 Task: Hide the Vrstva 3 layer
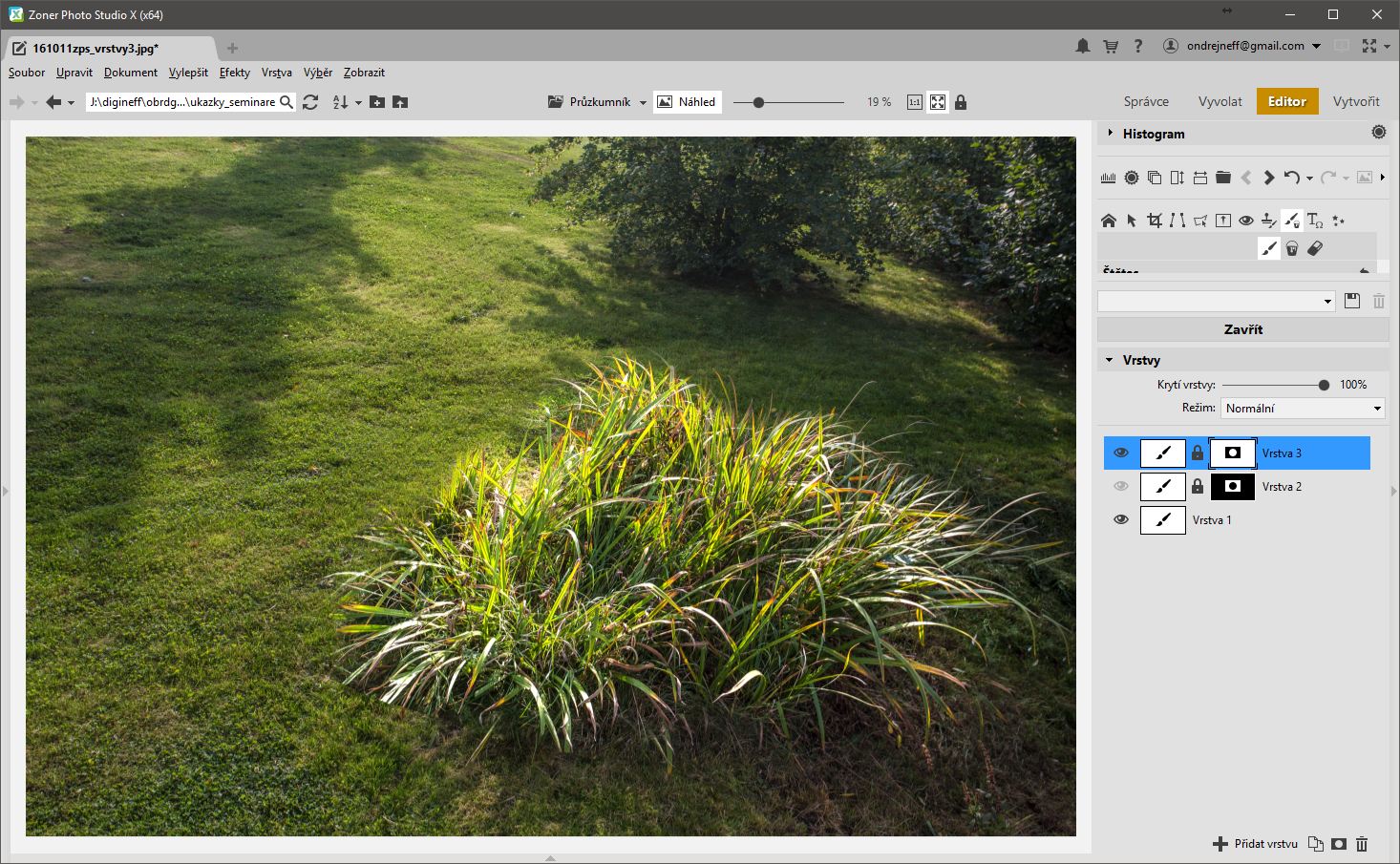click(x=1121, y=453)
